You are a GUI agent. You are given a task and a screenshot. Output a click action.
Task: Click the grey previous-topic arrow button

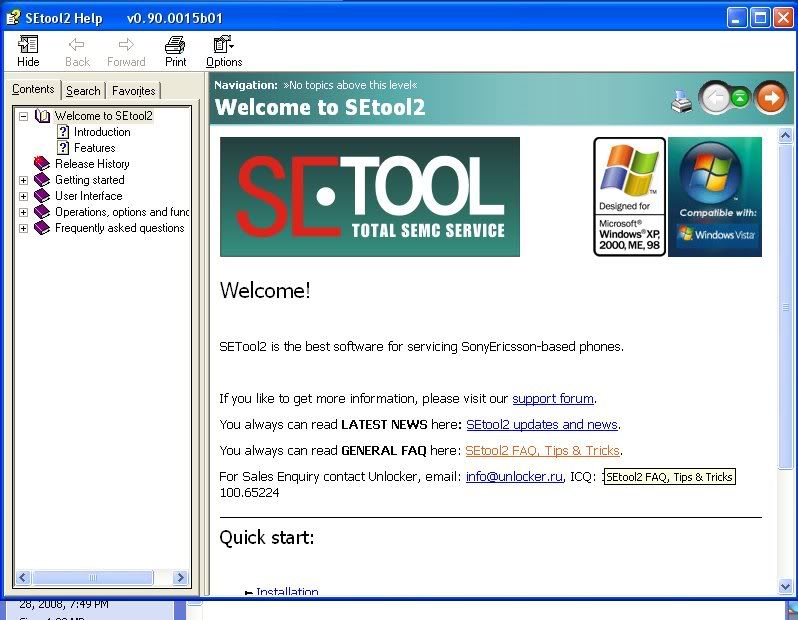[716, 97]
